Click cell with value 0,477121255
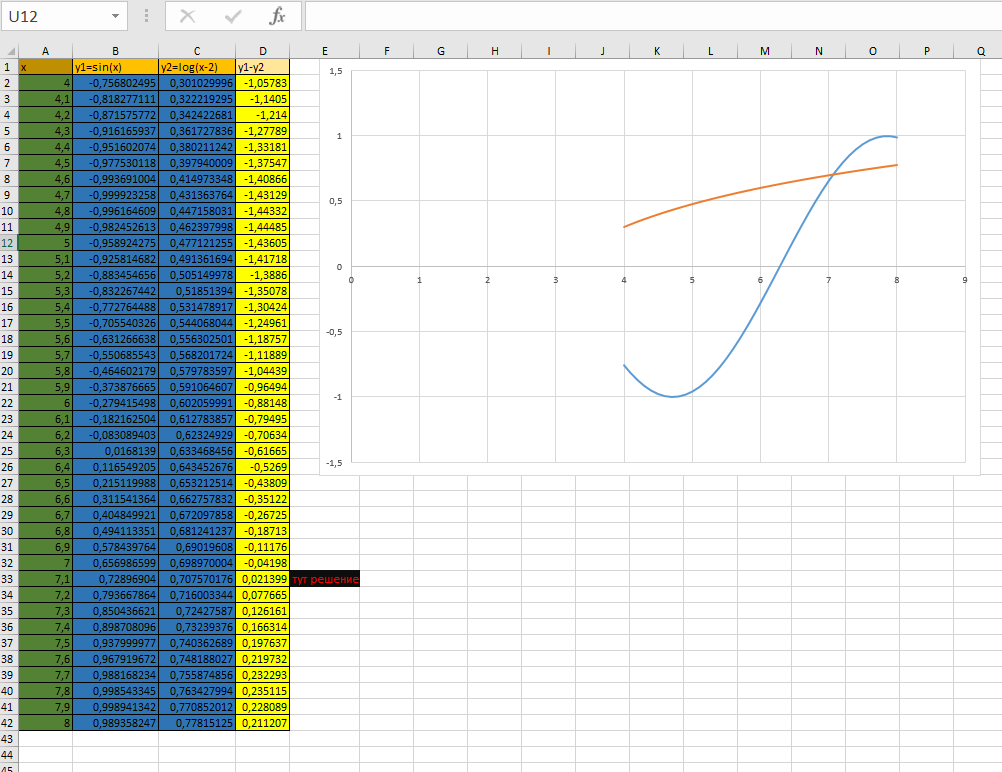This screenshot has width=1002, height=772. click(197, 243)
